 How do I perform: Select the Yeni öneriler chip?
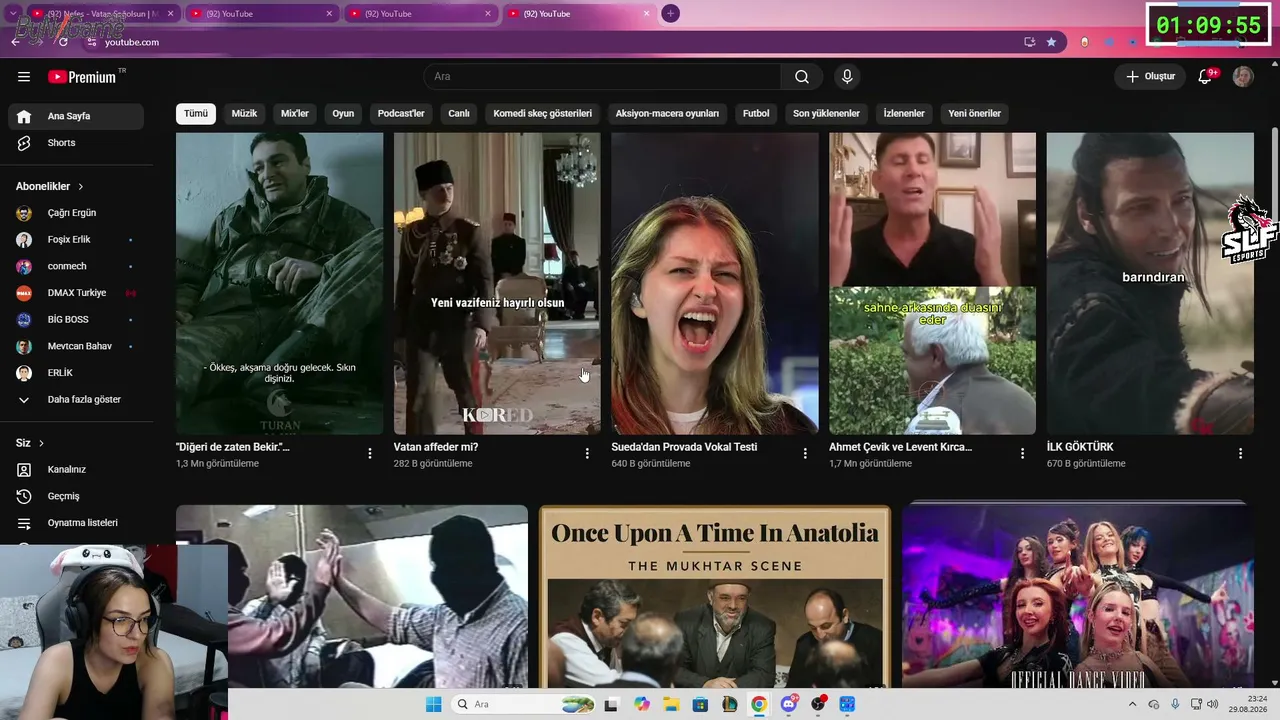(974, 113)
